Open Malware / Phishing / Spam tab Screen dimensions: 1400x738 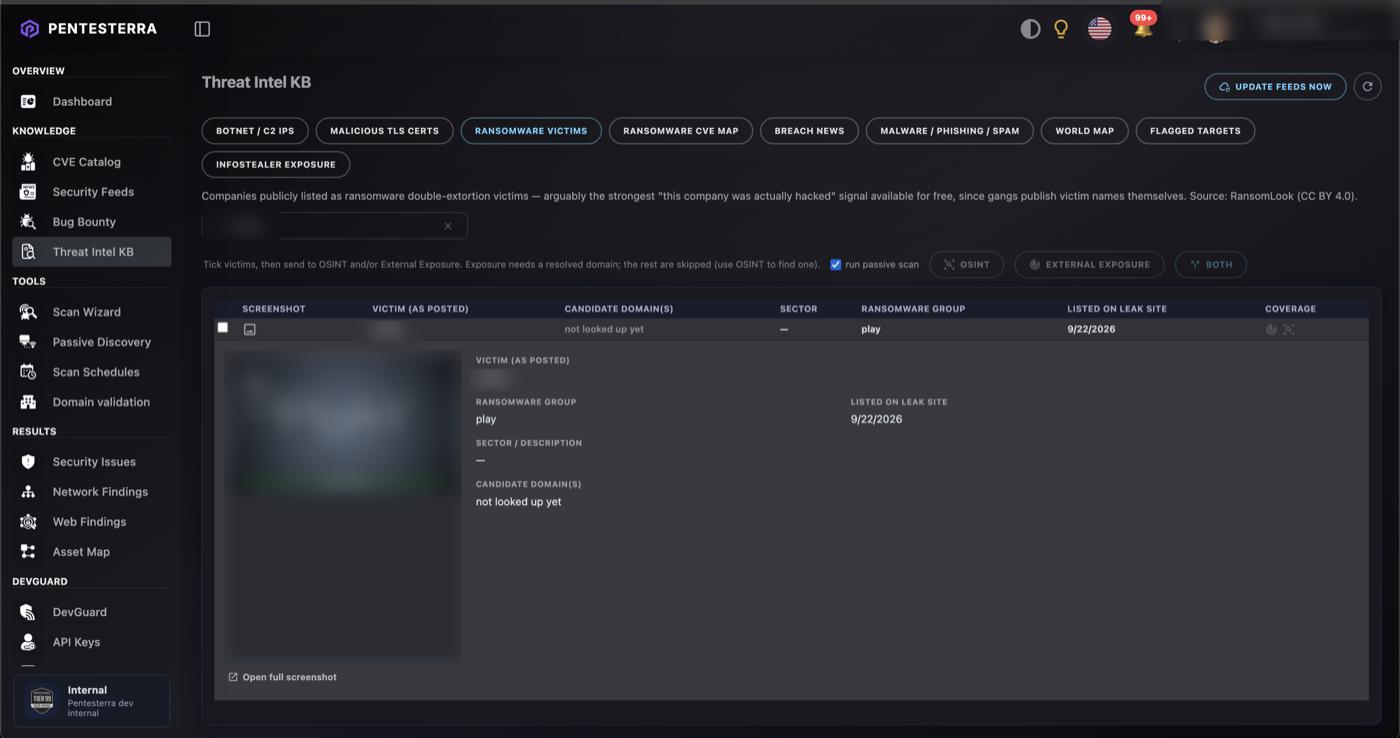(950, 131)
